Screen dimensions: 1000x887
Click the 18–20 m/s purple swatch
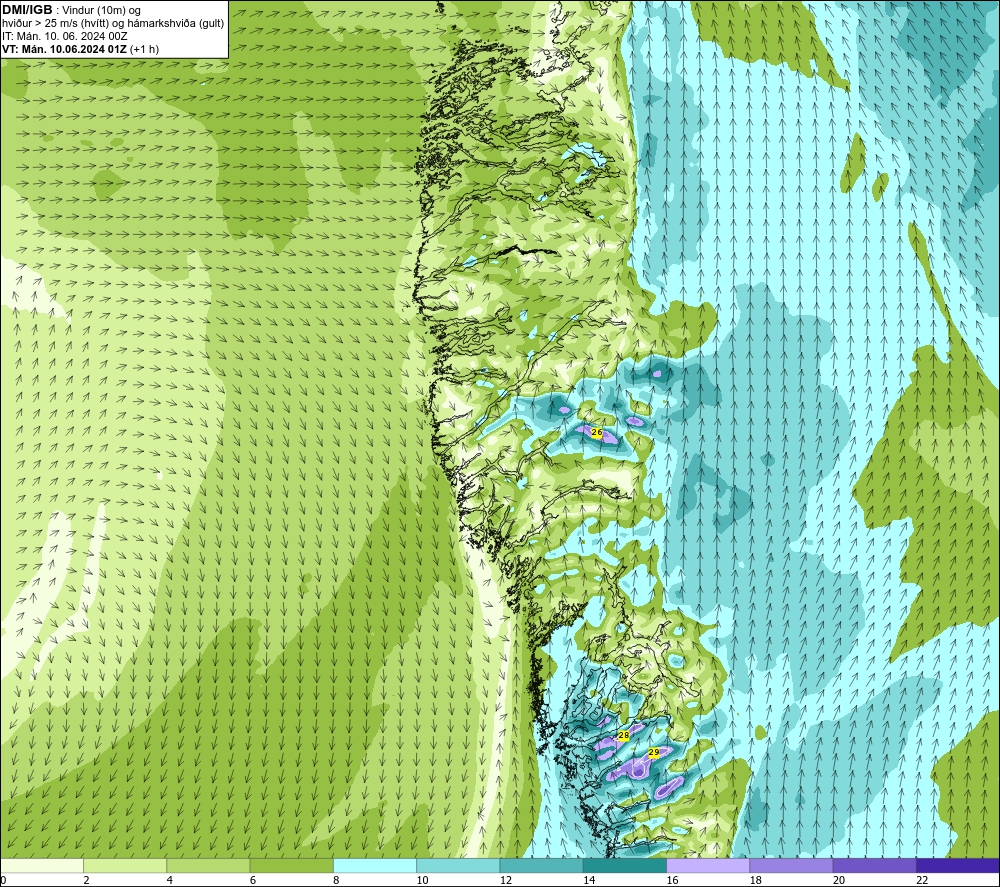[791, 865]
